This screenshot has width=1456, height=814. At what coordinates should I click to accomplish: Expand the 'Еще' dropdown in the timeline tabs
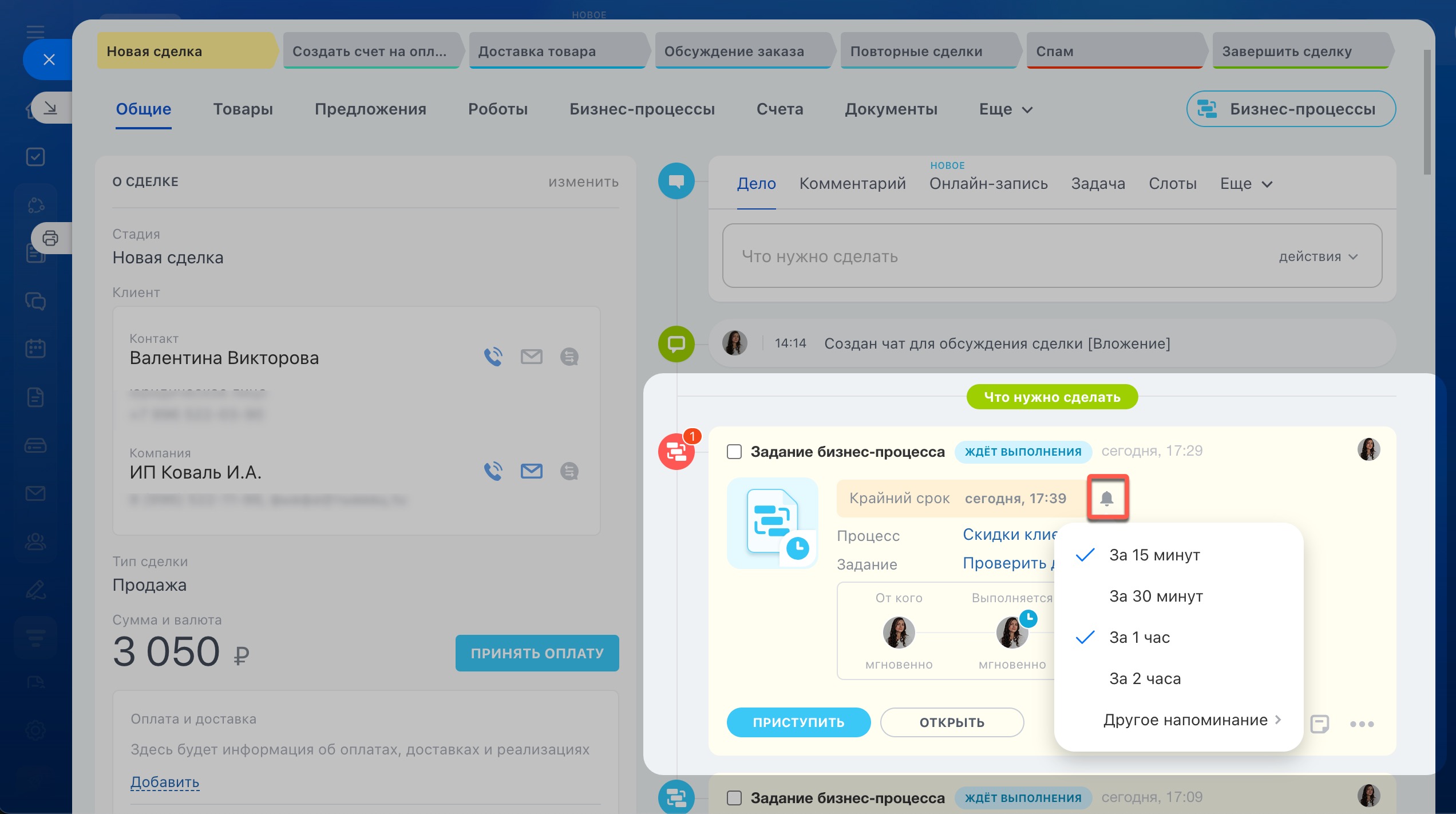click(1247, 183)
